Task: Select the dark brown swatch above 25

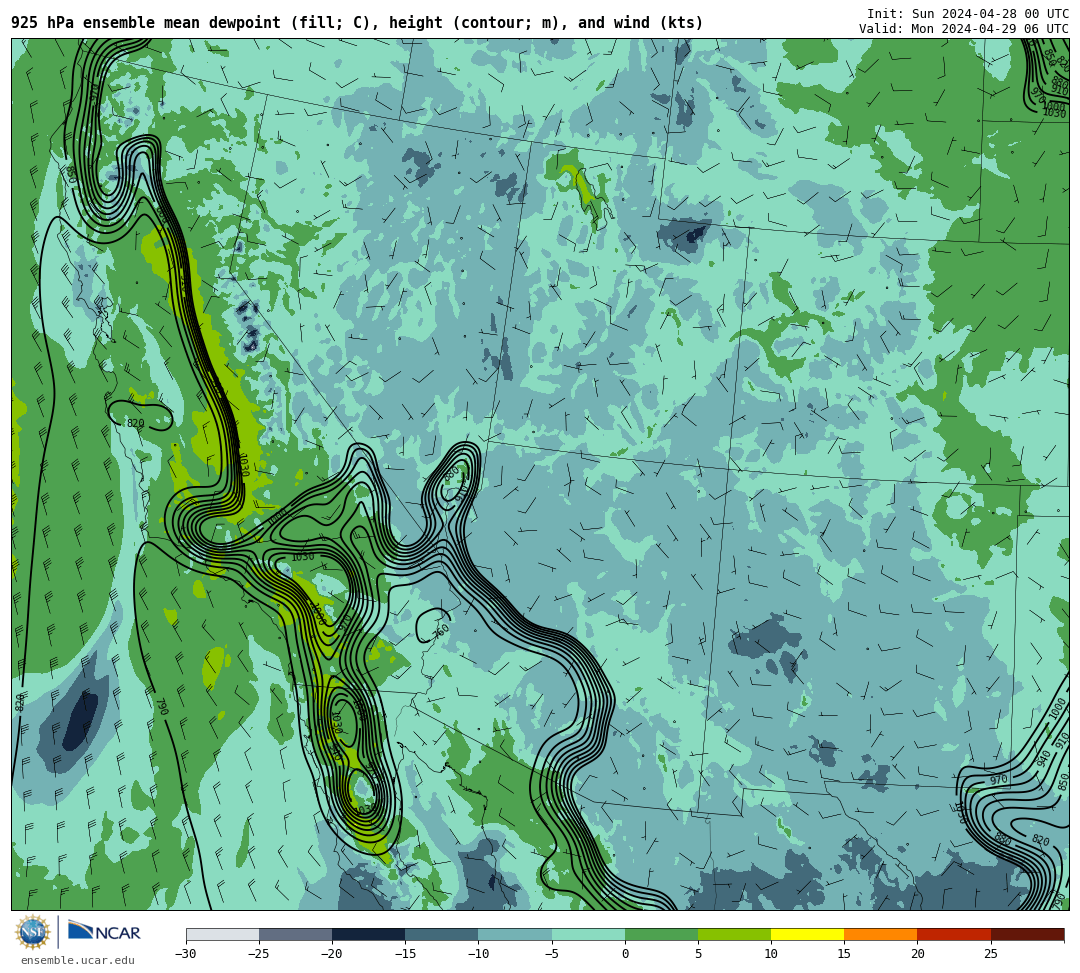Action: pyautogui.click(x=1028, y=934)
